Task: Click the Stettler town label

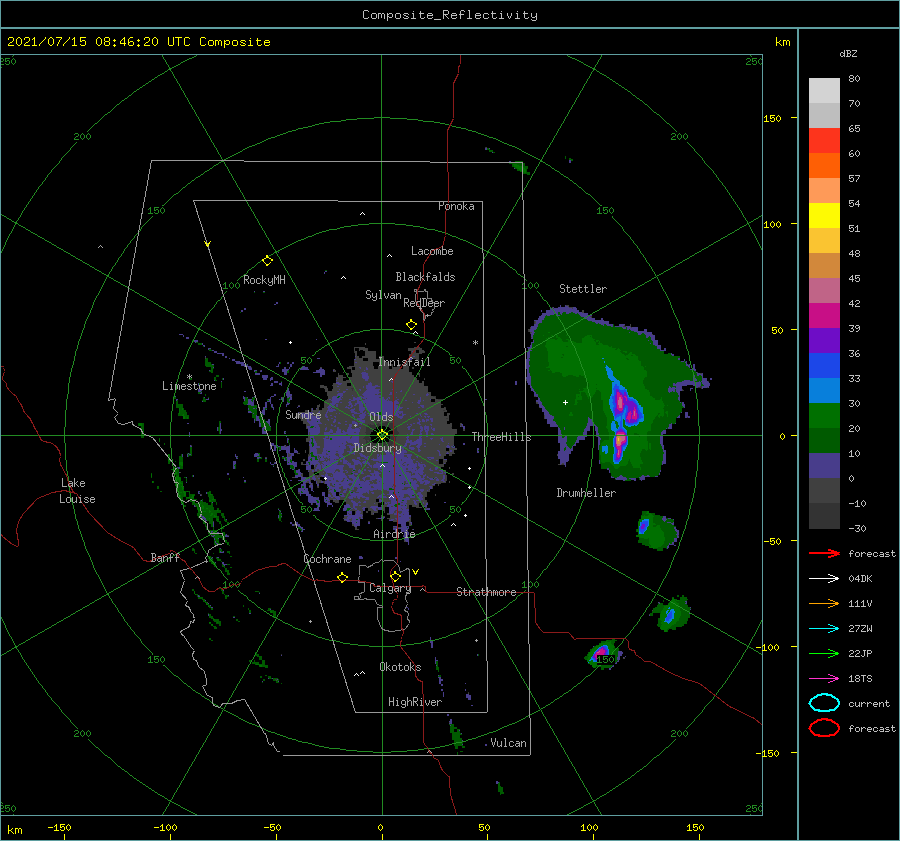Action: (583, 289)
